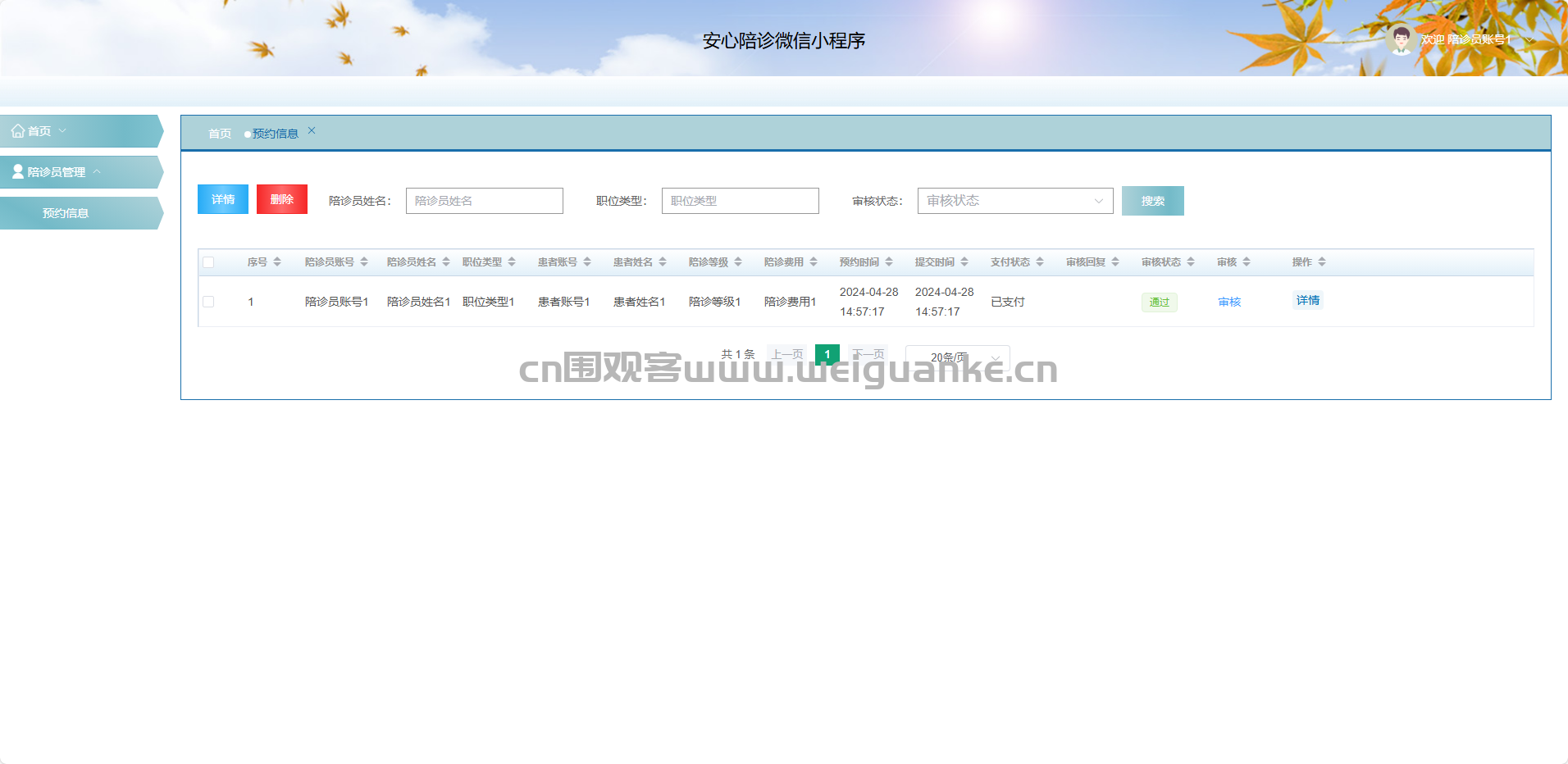1568x764 pixels.
Task: Sort by 审核状态 column arrows
Action: [x=1191, y=262]
